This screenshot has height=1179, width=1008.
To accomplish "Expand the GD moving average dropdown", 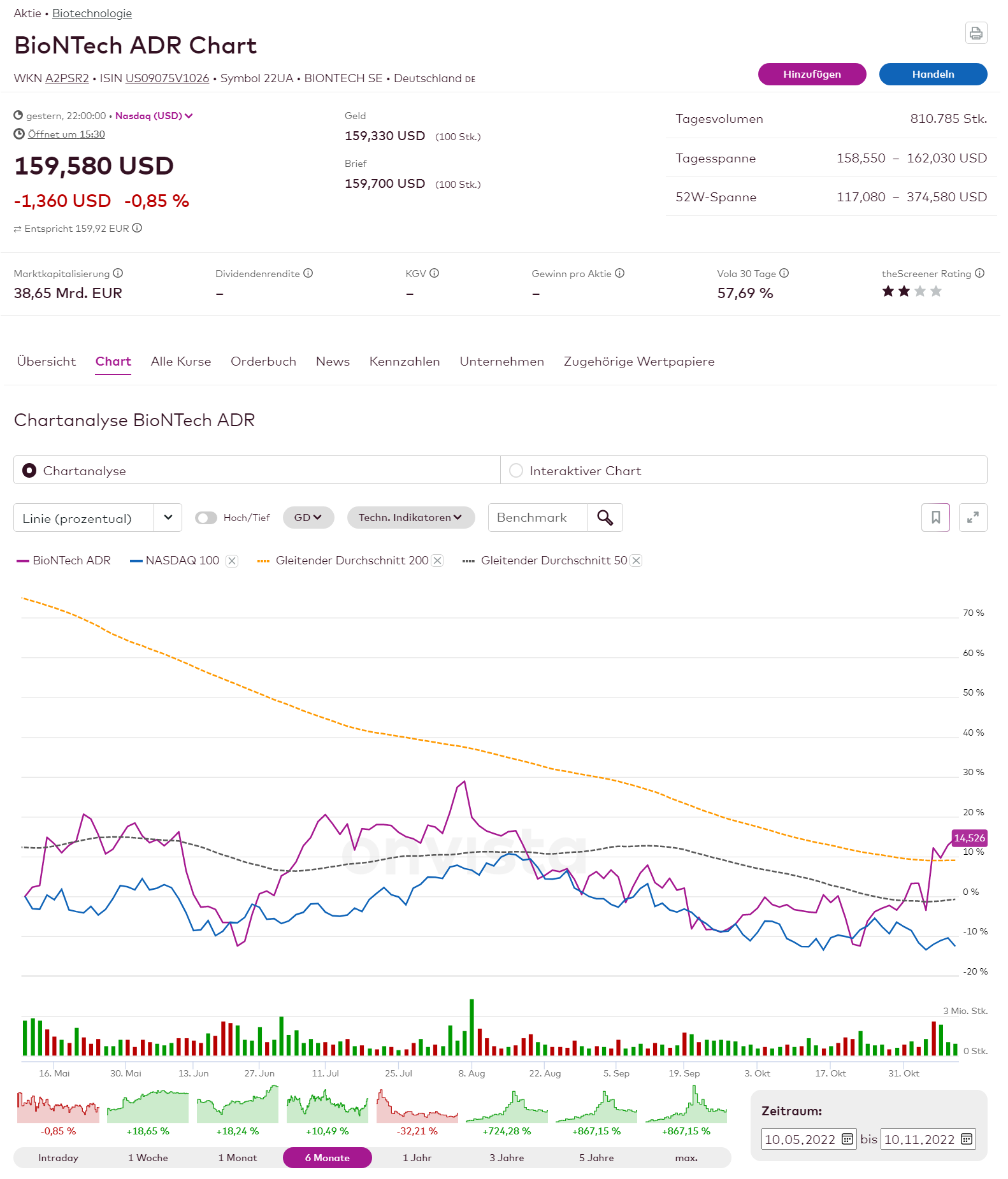I will coord(308,518).
